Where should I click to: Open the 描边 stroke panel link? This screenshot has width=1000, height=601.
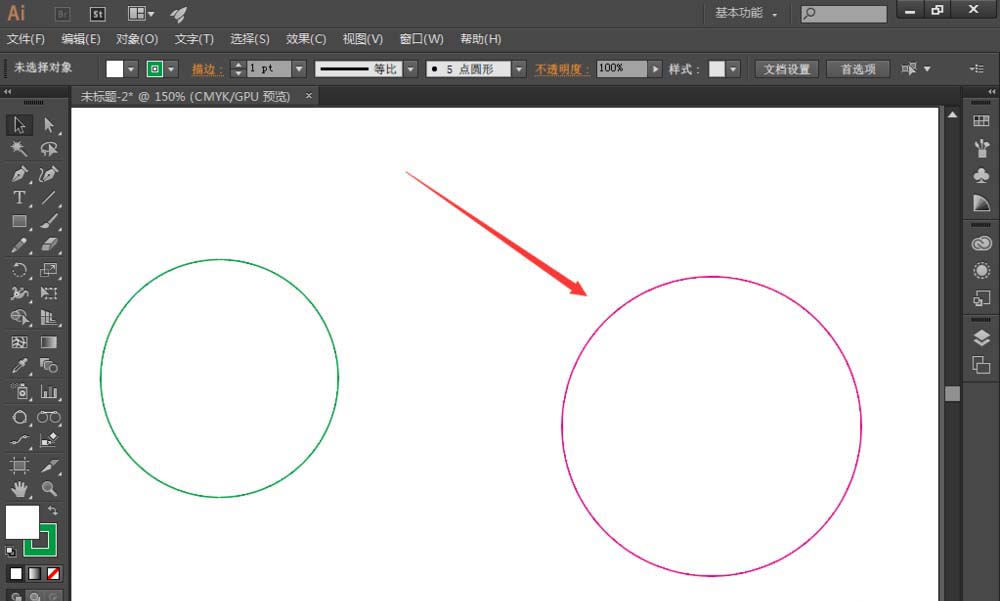(207, 69)
